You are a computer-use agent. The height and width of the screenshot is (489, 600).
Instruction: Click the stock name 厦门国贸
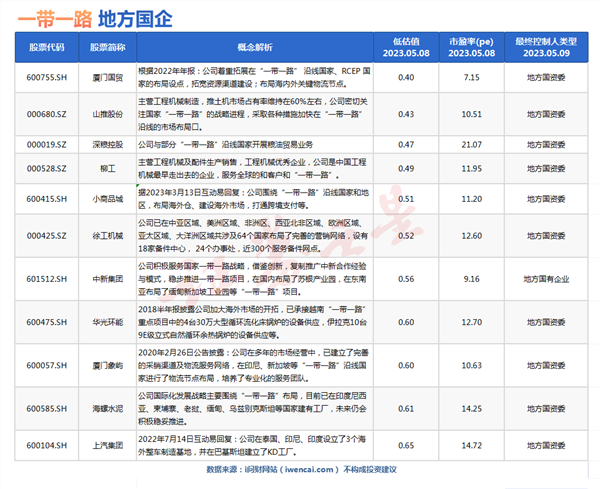coord(108,78)
